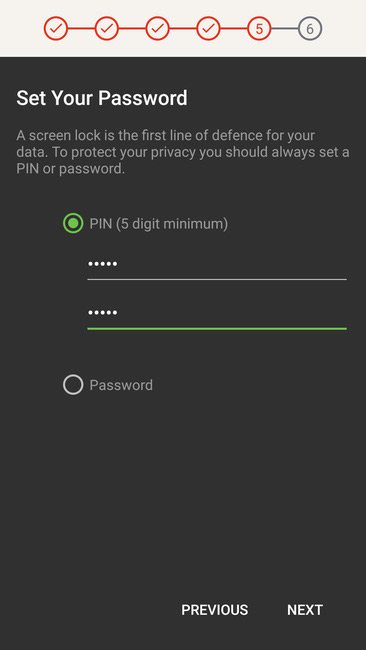Screen dimensions: 366x650
Task: Click the 'Password' option label
Action: (121, 385)
